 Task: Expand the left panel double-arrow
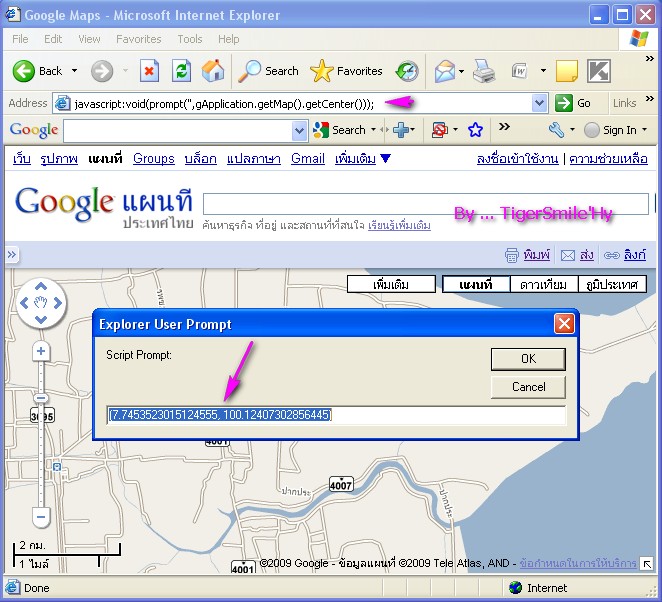(12, 255)
